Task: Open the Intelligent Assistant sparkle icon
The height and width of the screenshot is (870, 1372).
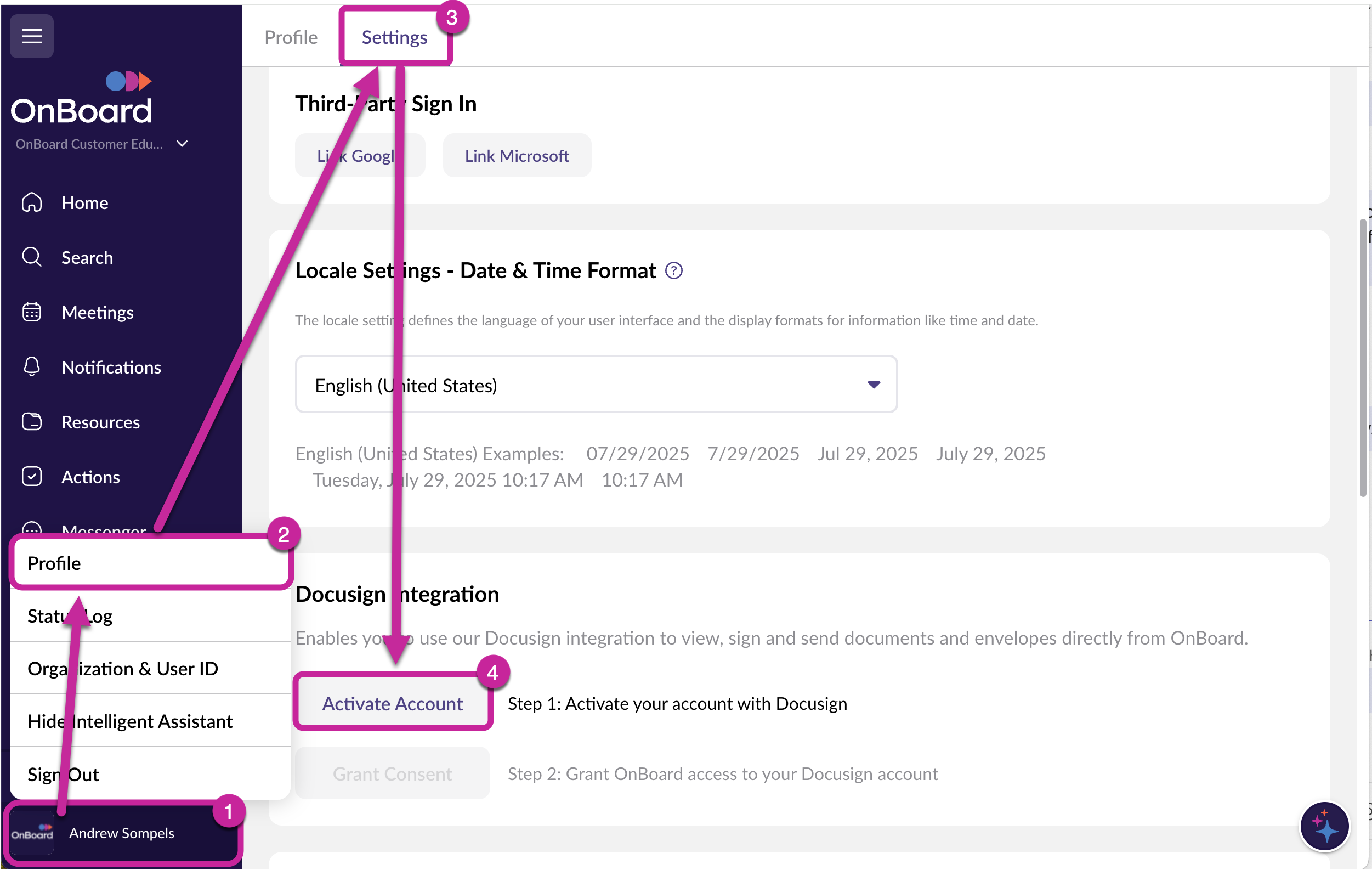Action: pos(1324,826)
